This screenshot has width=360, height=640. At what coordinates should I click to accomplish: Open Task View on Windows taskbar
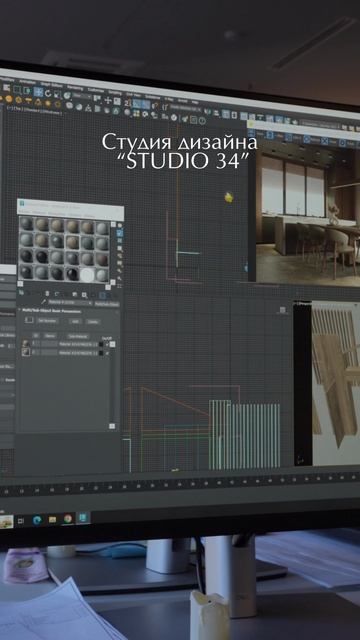(21, 521)
